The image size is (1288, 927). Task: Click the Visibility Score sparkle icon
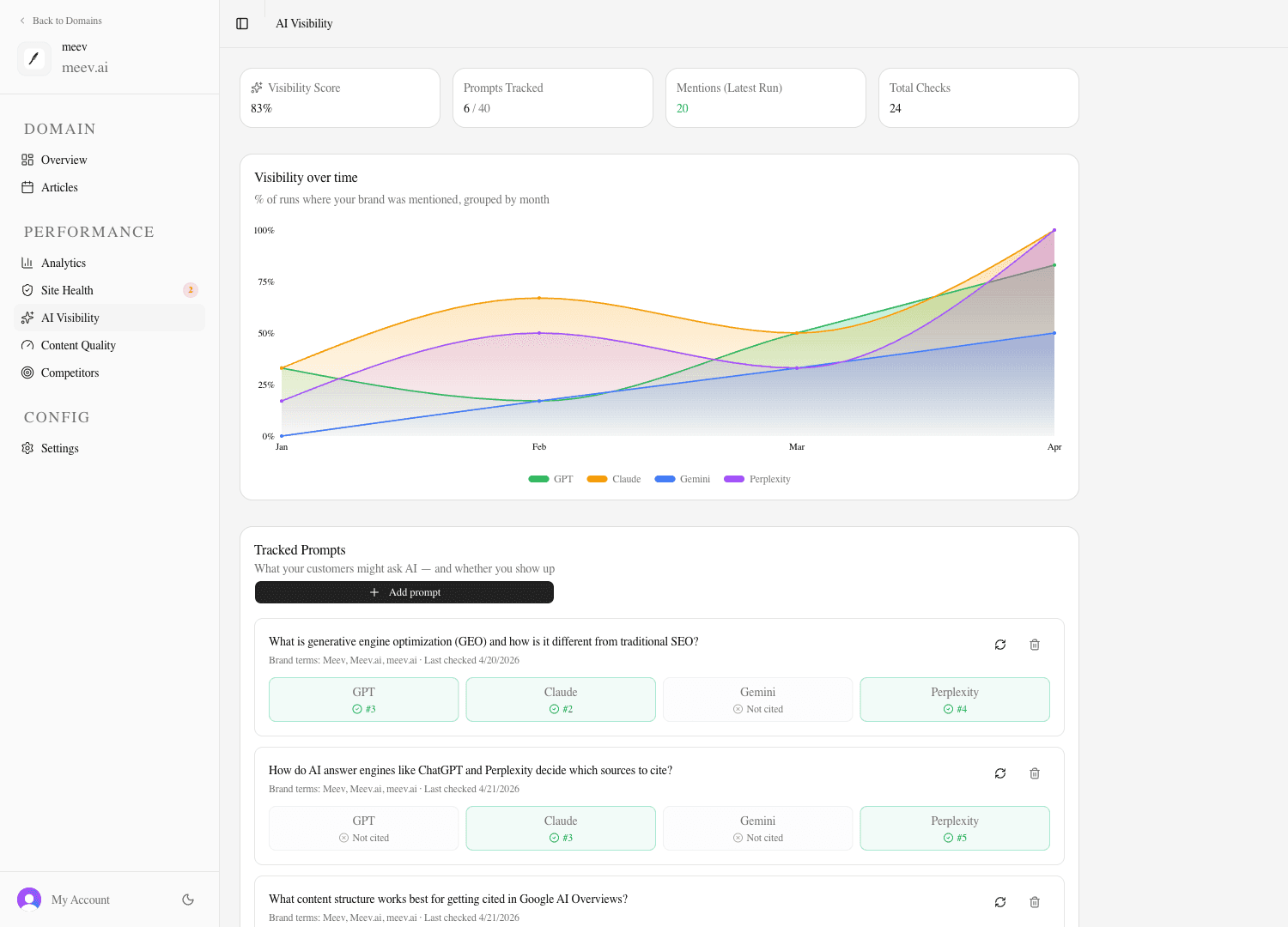click(257, 88)
